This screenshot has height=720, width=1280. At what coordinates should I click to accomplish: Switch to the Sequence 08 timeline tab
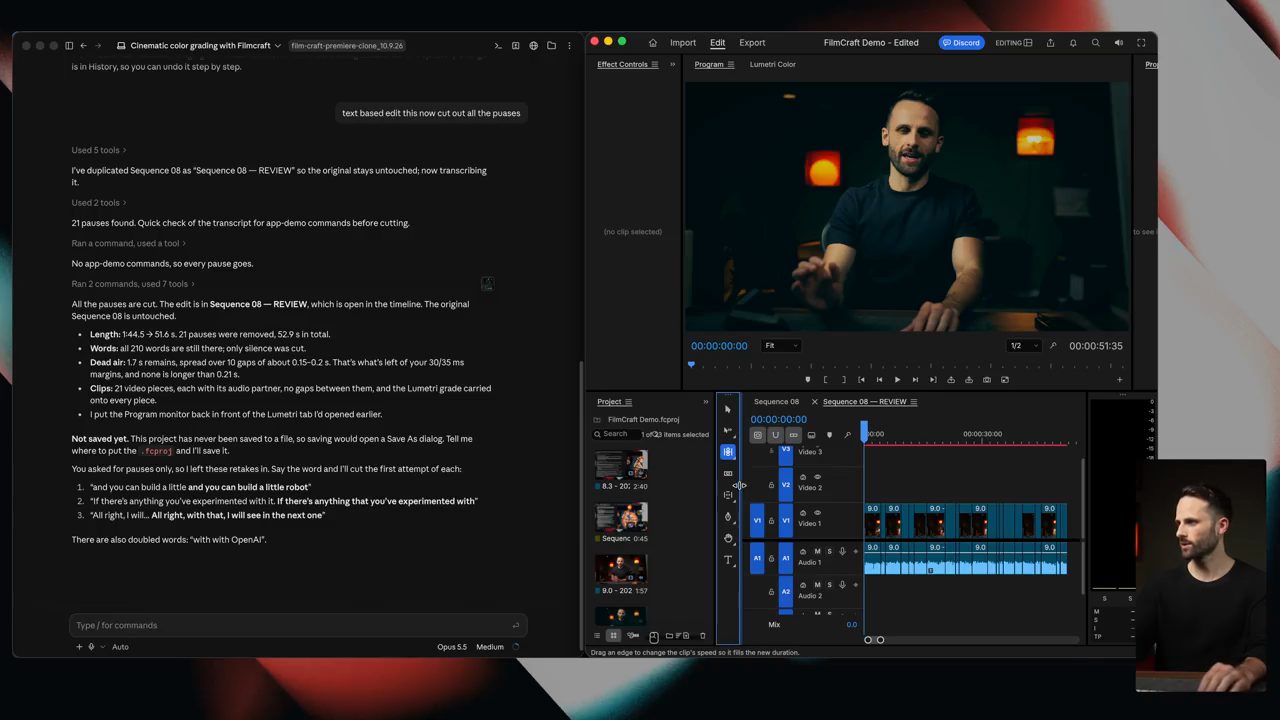(776, 402)
